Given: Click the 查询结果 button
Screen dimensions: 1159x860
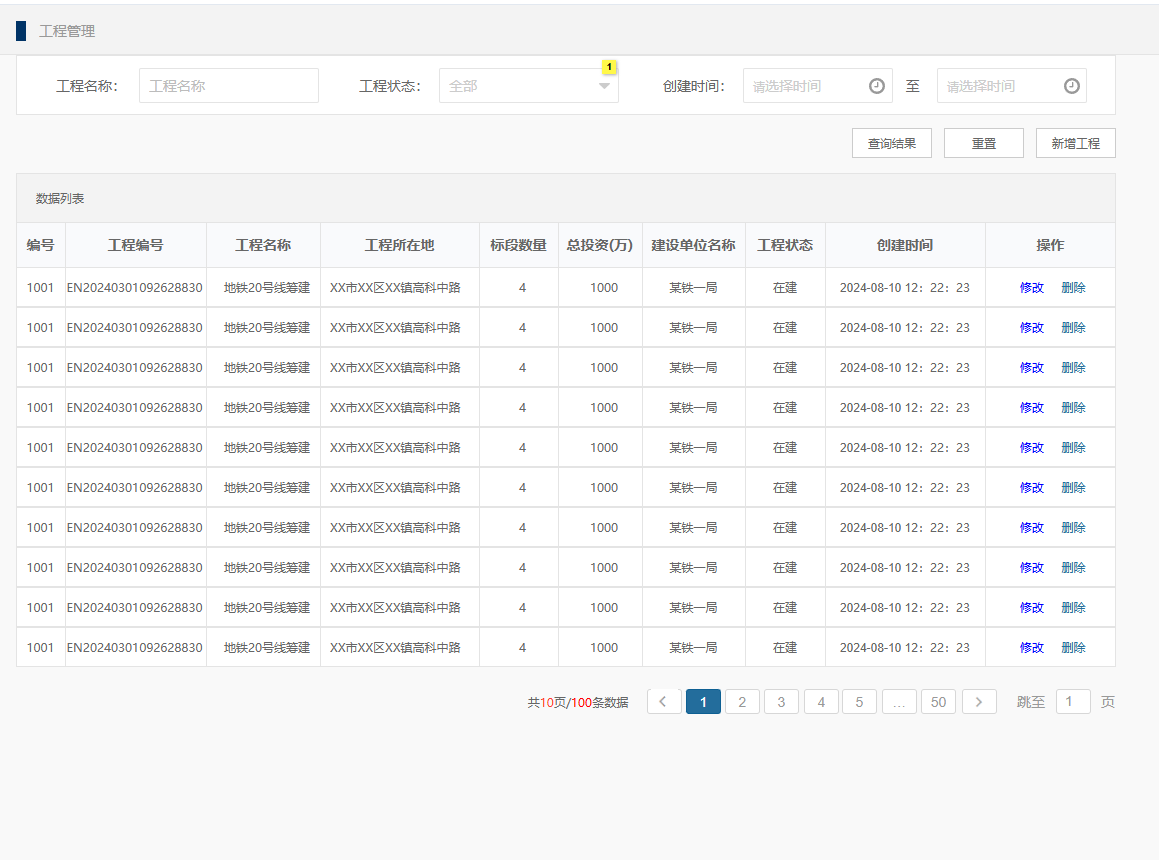Looking at the screenshot, I should click(x=891, y=143).
